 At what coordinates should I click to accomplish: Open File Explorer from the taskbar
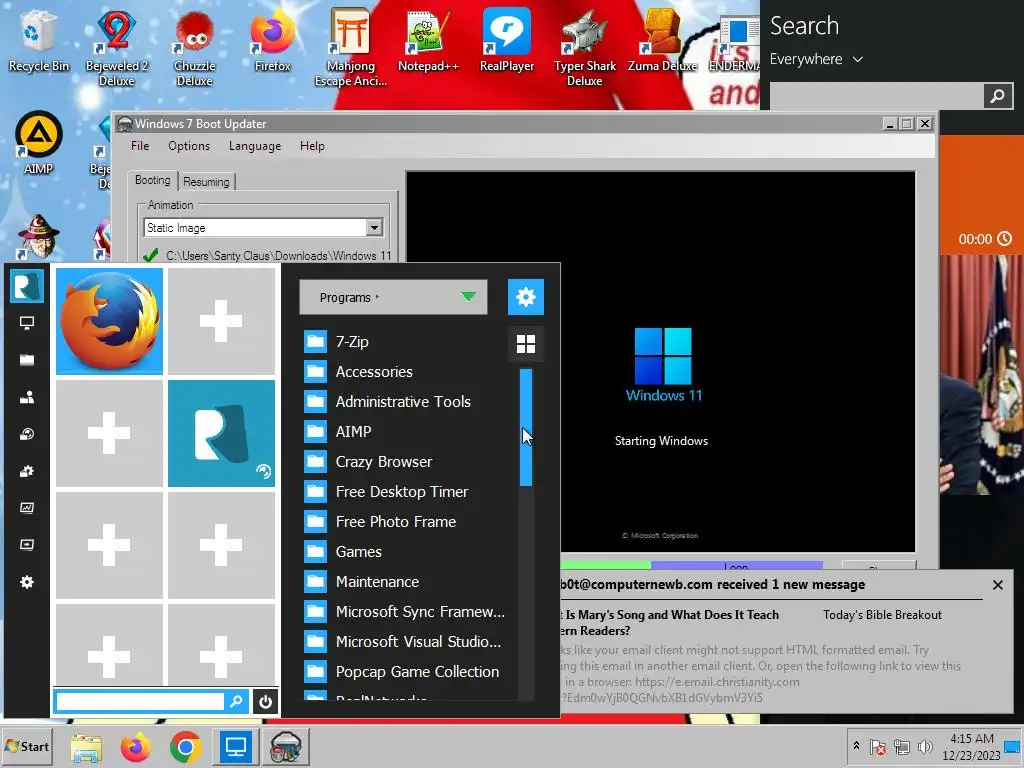click(x=86, y=747)
